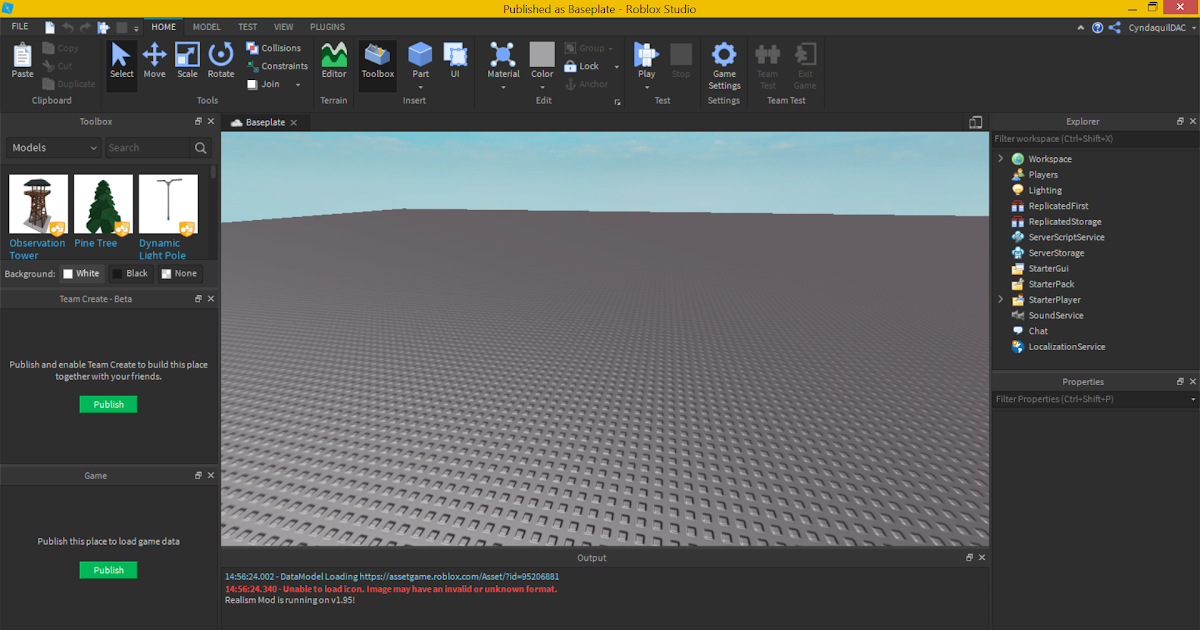
Task: Open the Terrain Editor
Action: point(334,60)
